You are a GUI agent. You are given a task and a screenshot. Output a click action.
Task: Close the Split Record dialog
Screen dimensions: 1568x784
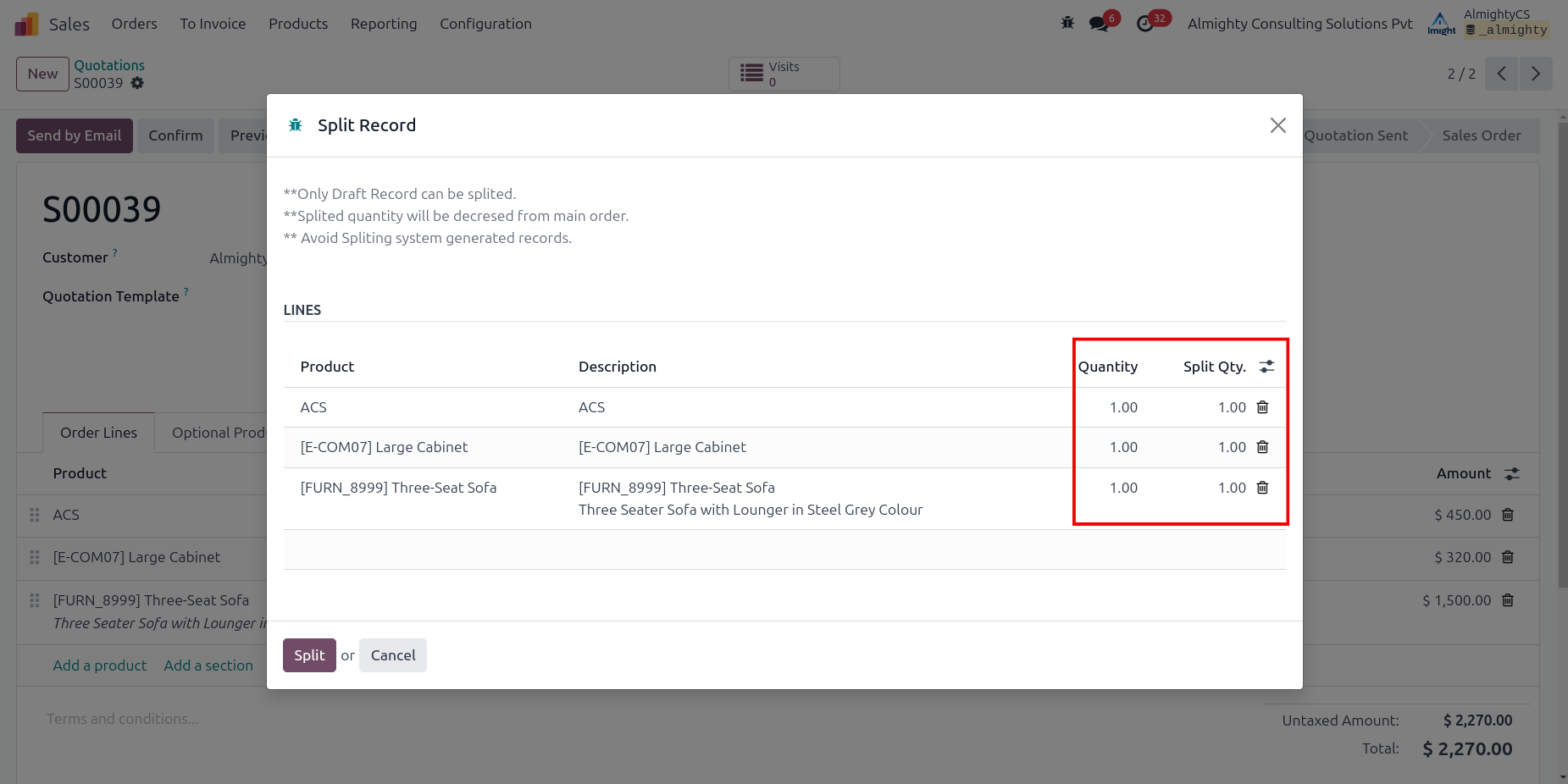coord(1277,125)
